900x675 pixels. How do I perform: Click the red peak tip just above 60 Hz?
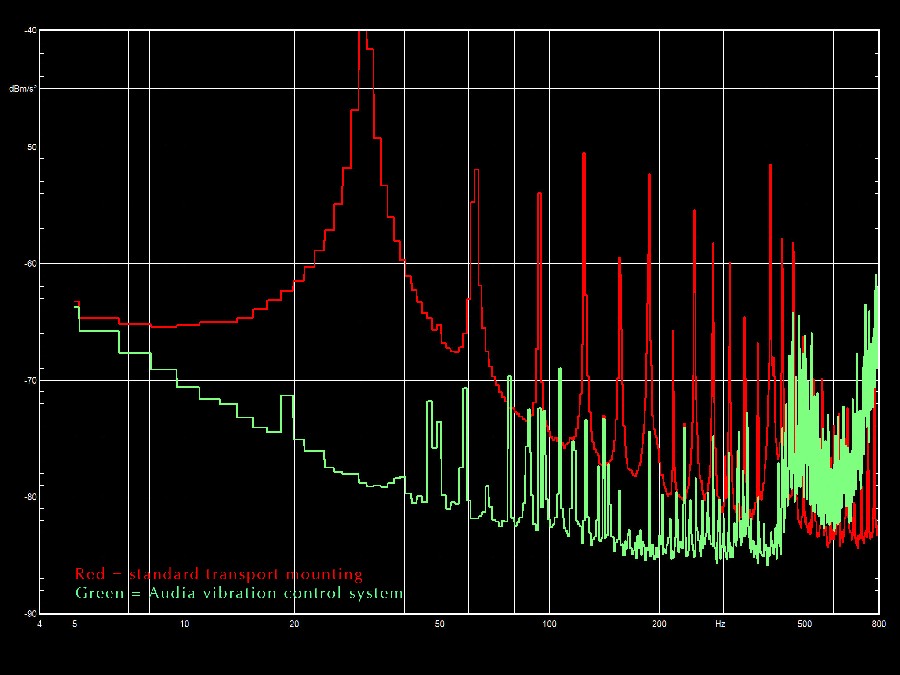(x=477, y=172)
